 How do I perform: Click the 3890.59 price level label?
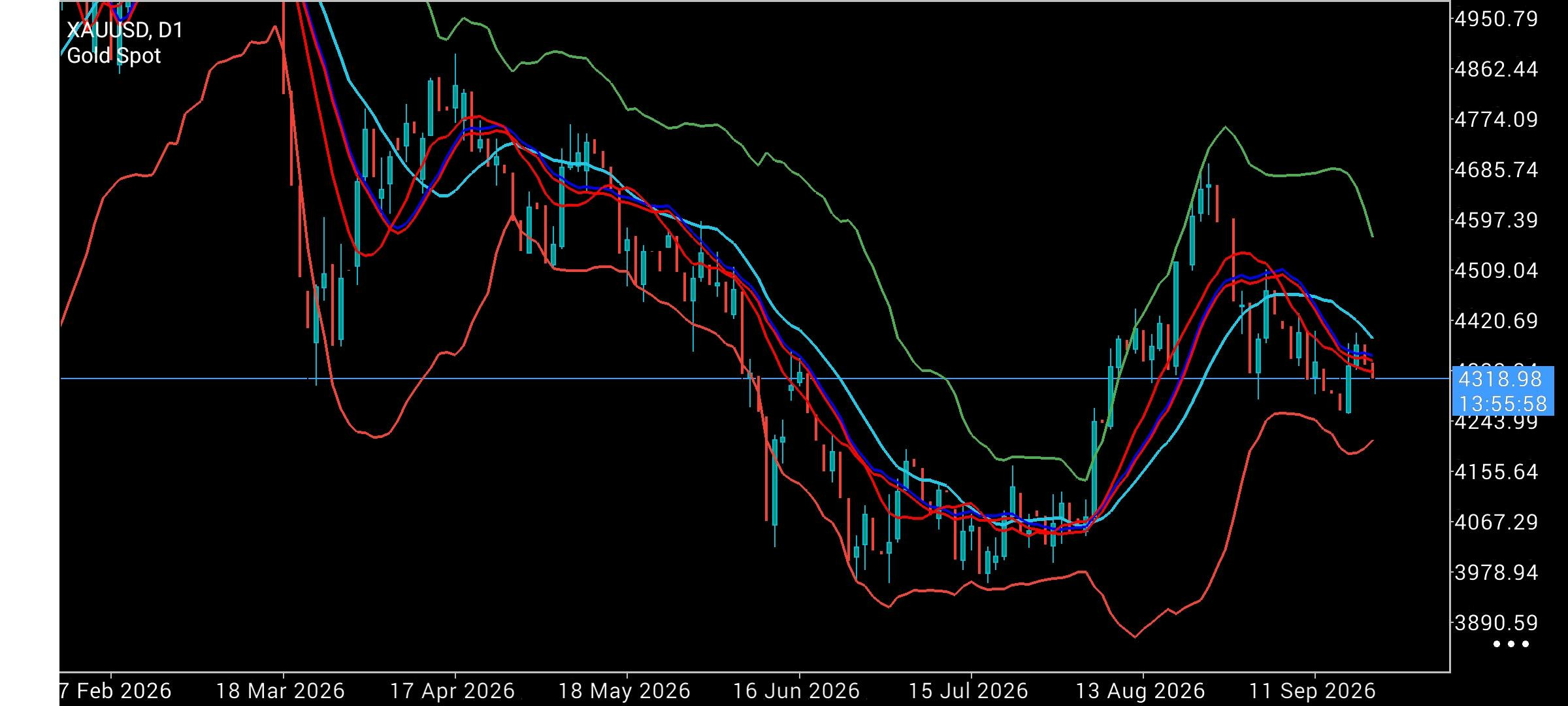click(x=1496, y=623)
